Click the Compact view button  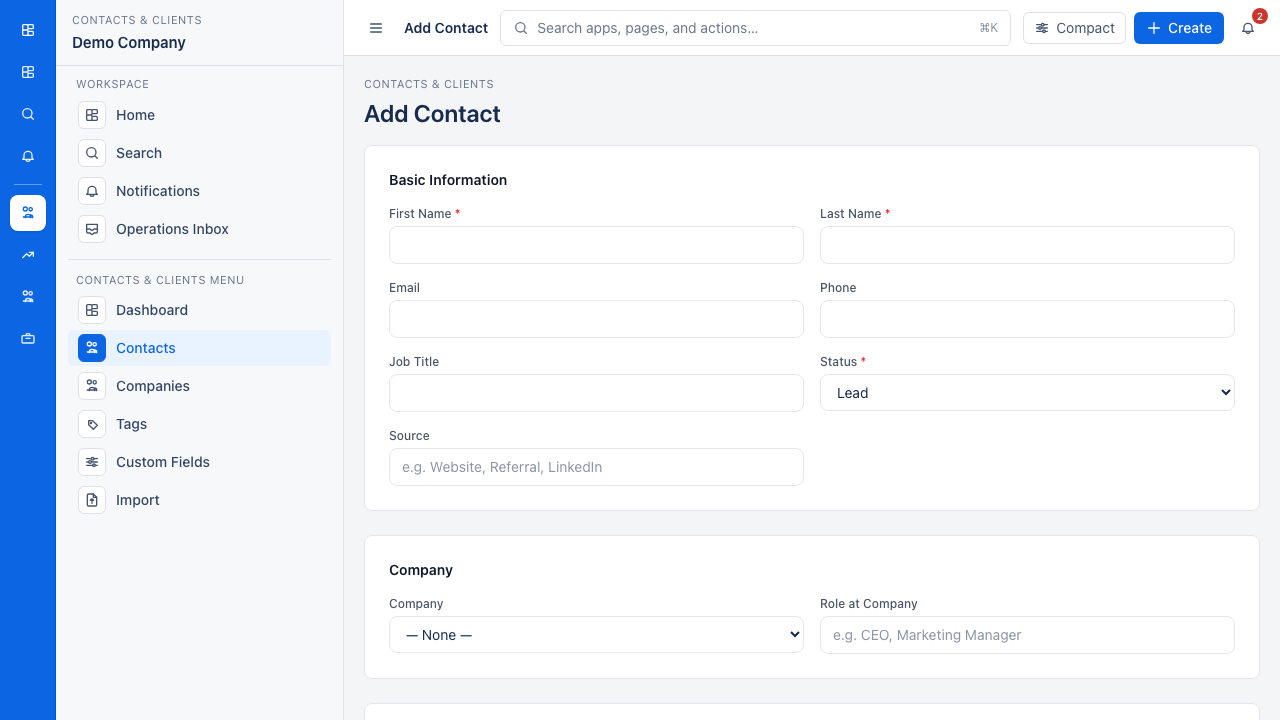(1074, 28)
